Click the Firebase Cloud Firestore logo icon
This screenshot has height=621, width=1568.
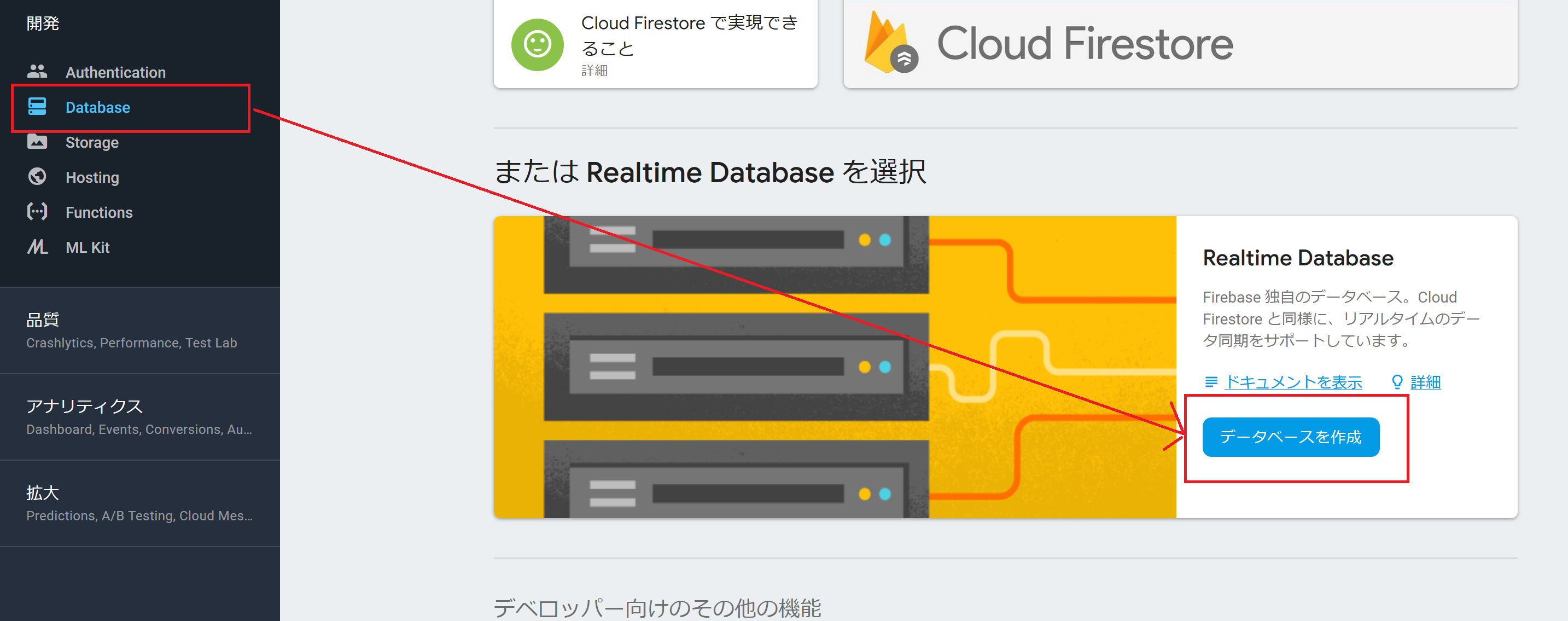pyautogui.click(x=891, y=43)
